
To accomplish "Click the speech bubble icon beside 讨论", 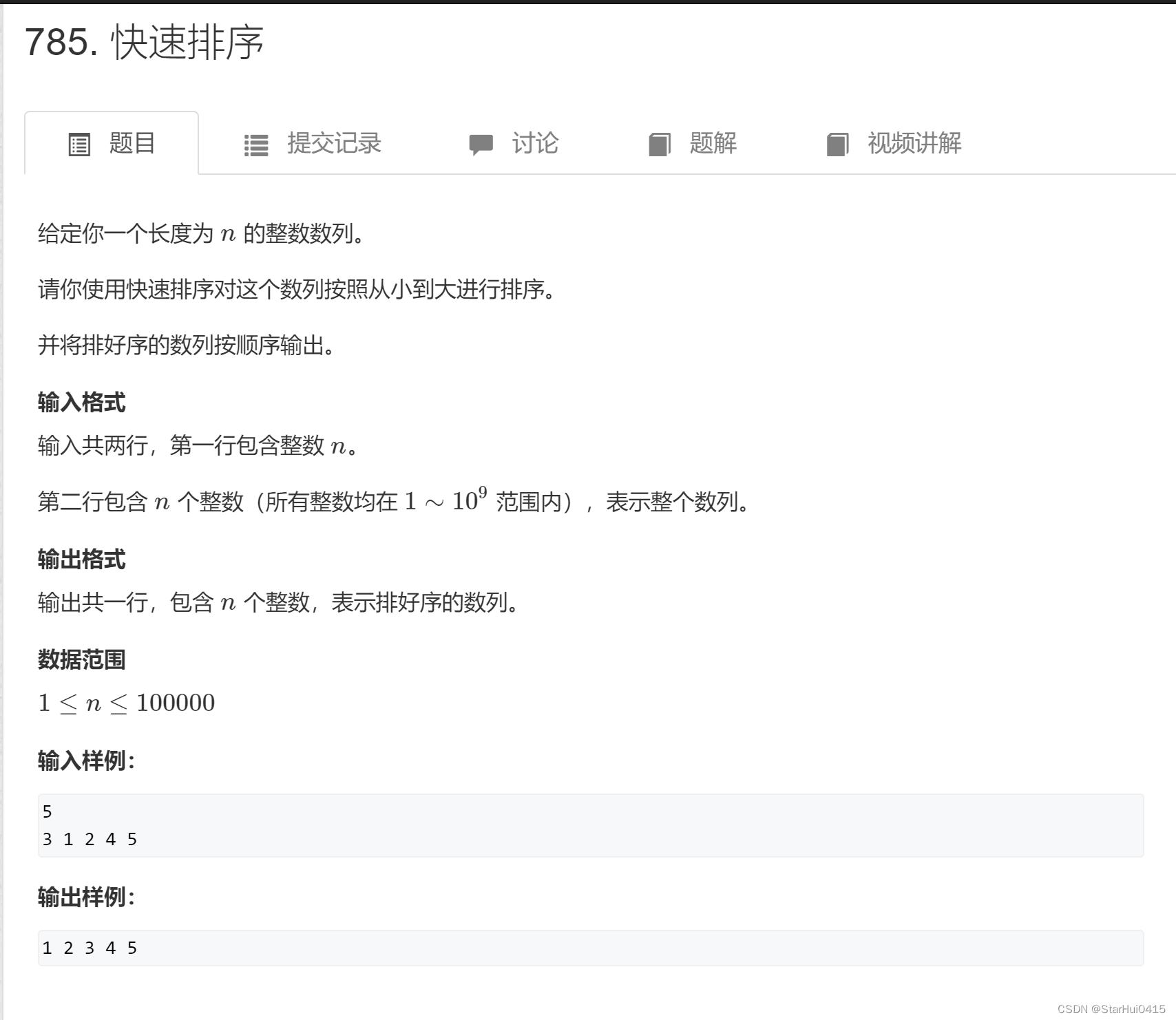I will (480, 143).
